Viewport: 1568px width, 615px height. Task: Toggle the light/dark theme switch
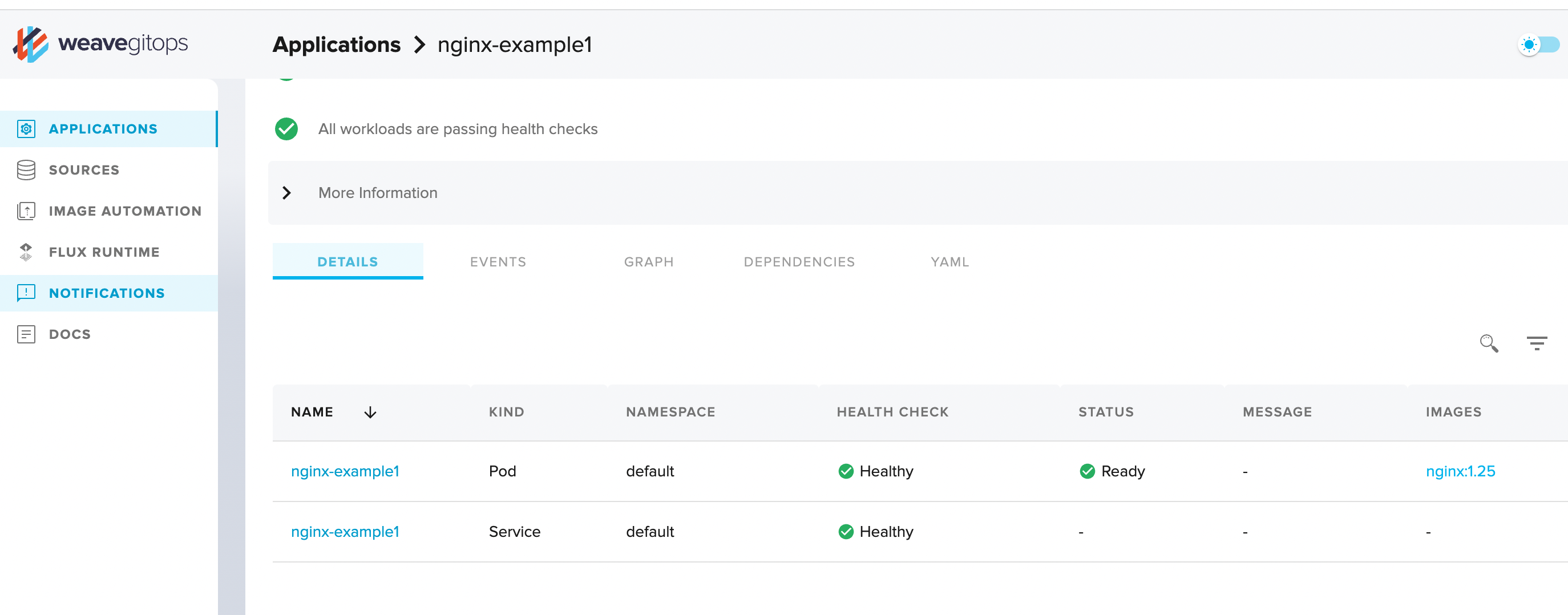1538,45
